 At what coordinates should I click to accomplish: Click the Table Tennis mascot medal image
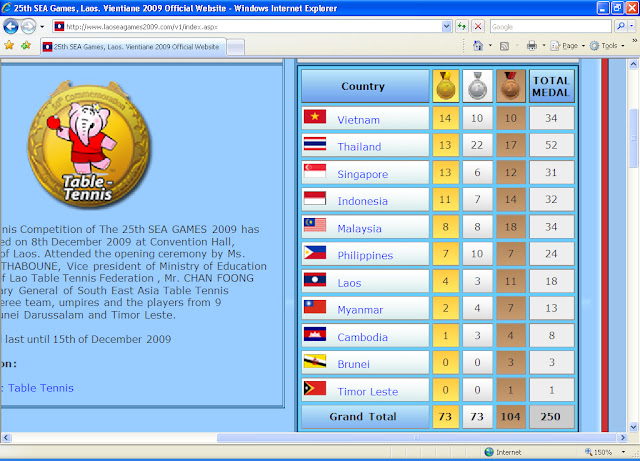pos(89,145)
